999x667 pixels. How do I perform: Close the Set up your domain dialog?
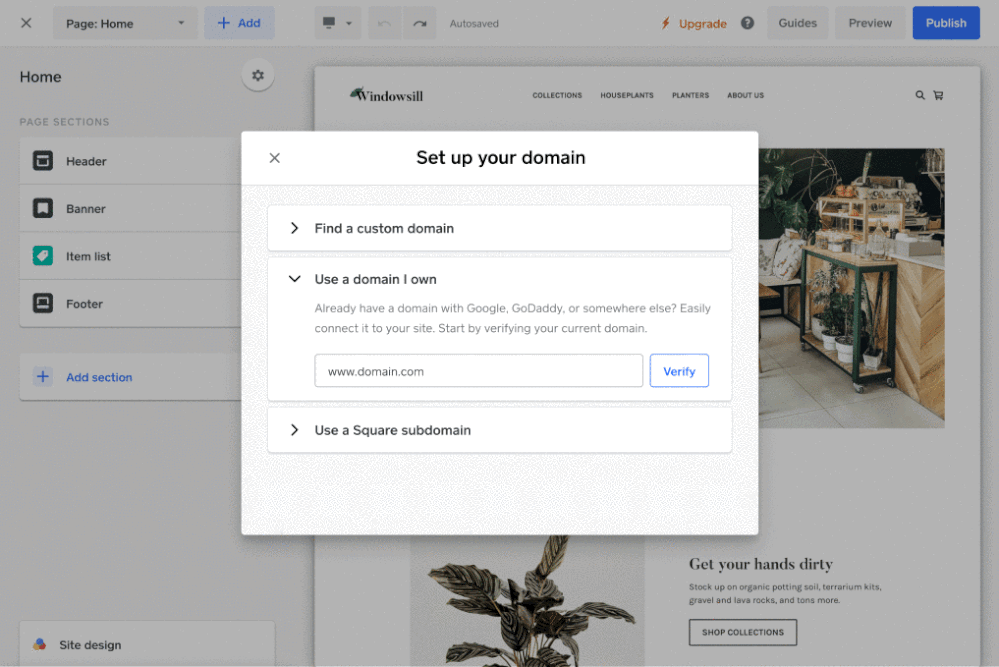(x=275, y=158)
